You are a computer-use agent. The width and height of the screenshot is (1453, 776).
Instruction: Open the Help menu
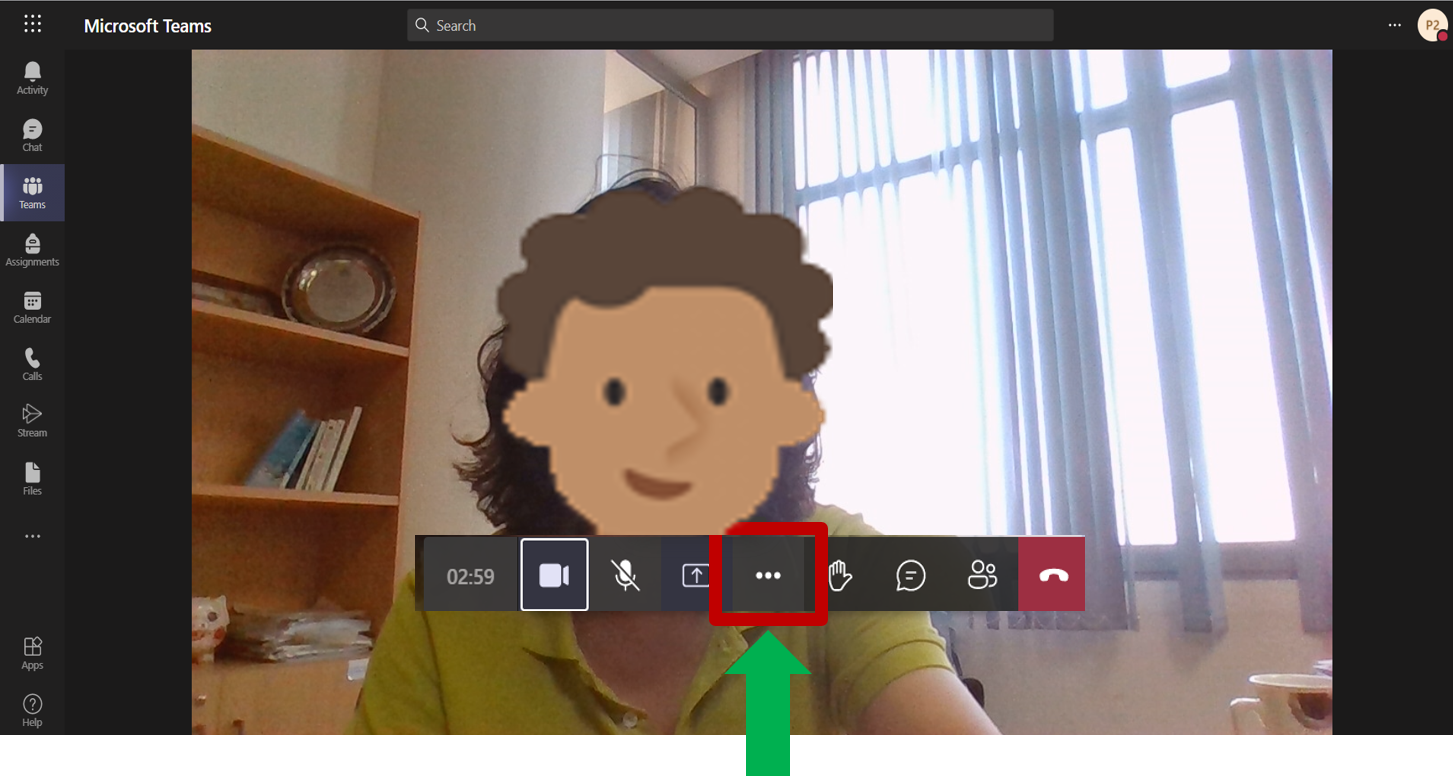pos(32,710)
